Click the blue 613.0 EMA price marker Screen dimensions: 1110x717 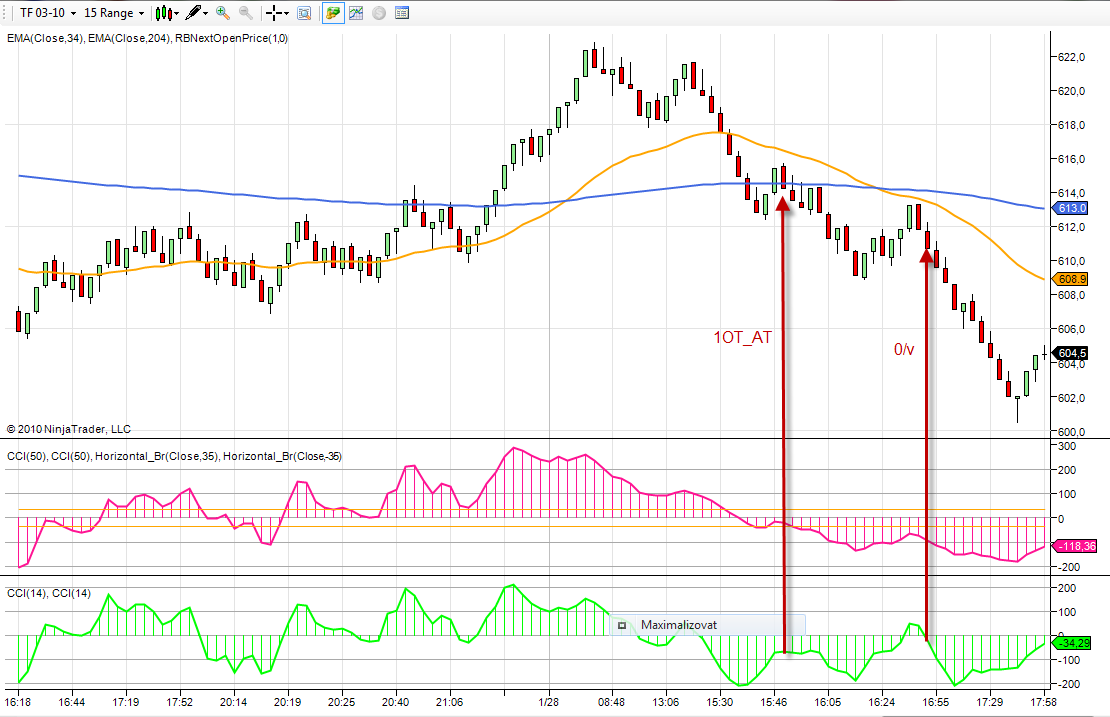tap(1071, 208)
